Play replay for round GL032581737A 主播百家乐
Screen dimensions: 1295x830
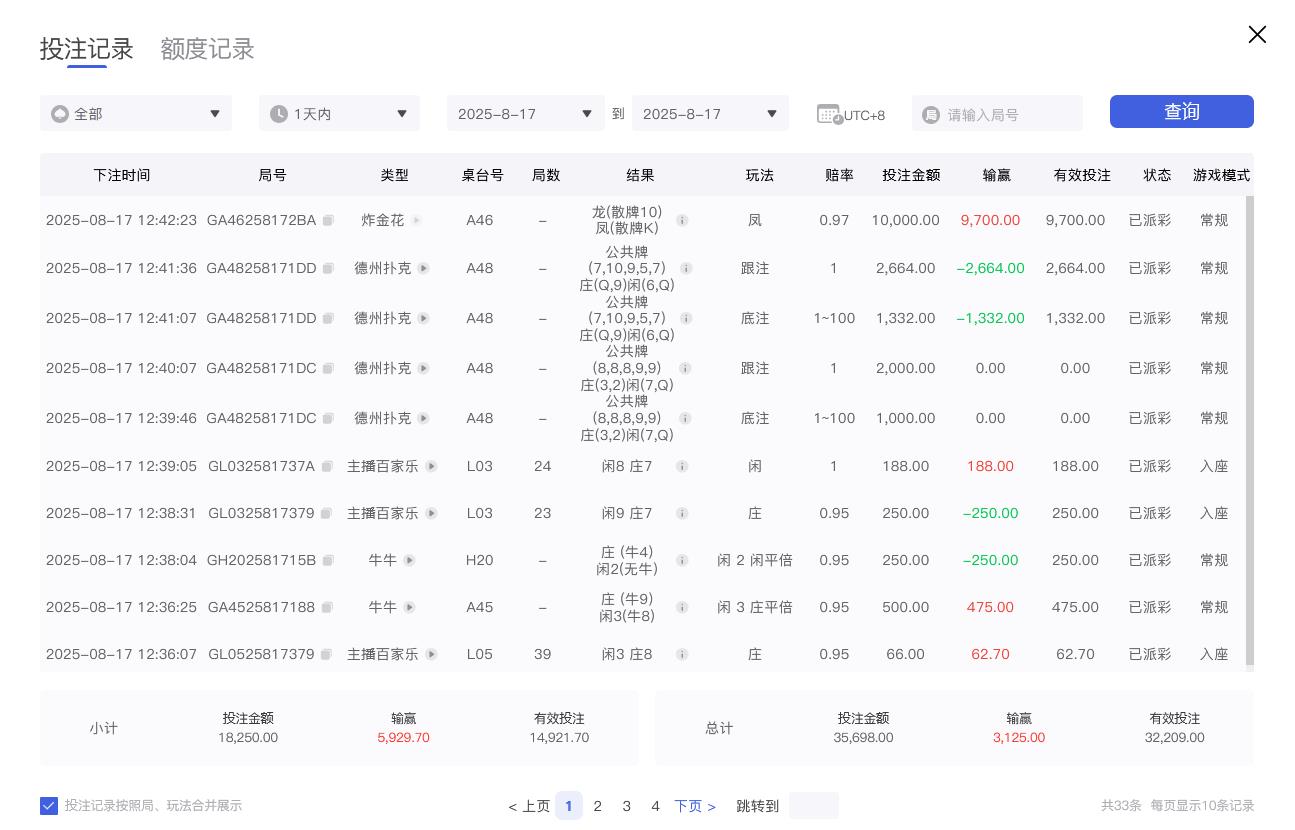(x=431, y=466)
